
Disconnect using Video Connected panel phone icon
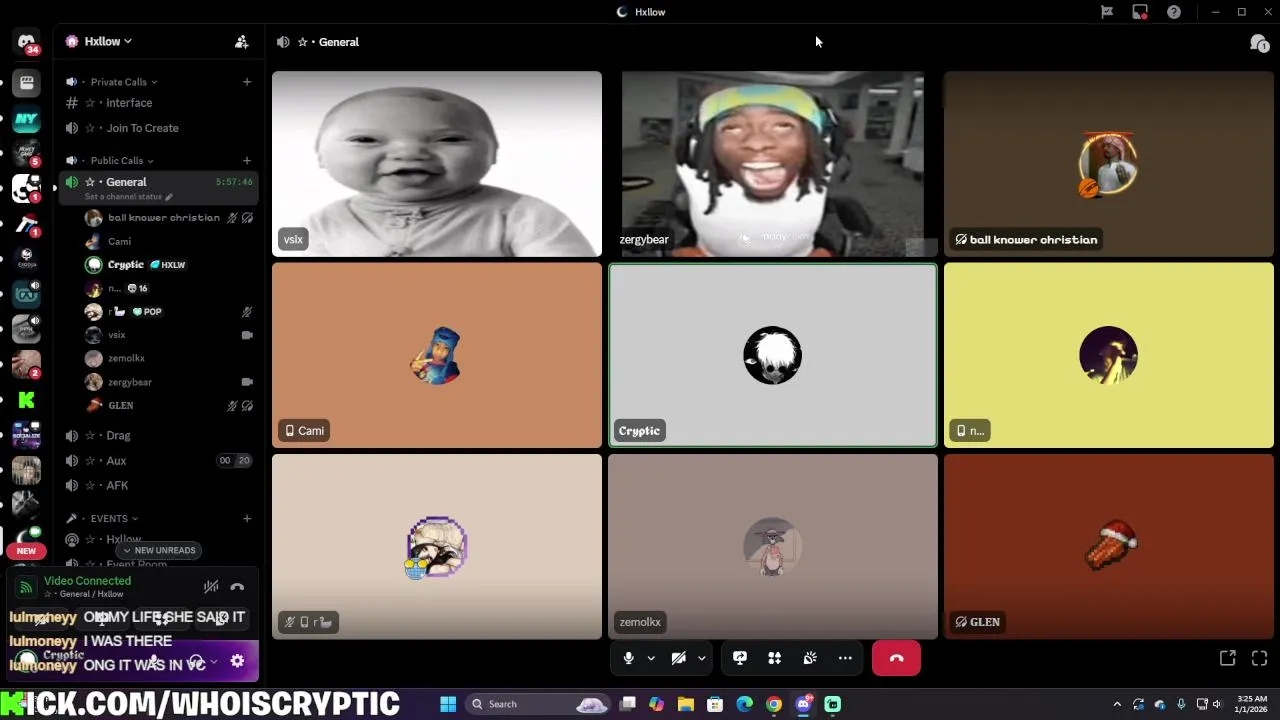pyautogui.click(x=237, y=587)
